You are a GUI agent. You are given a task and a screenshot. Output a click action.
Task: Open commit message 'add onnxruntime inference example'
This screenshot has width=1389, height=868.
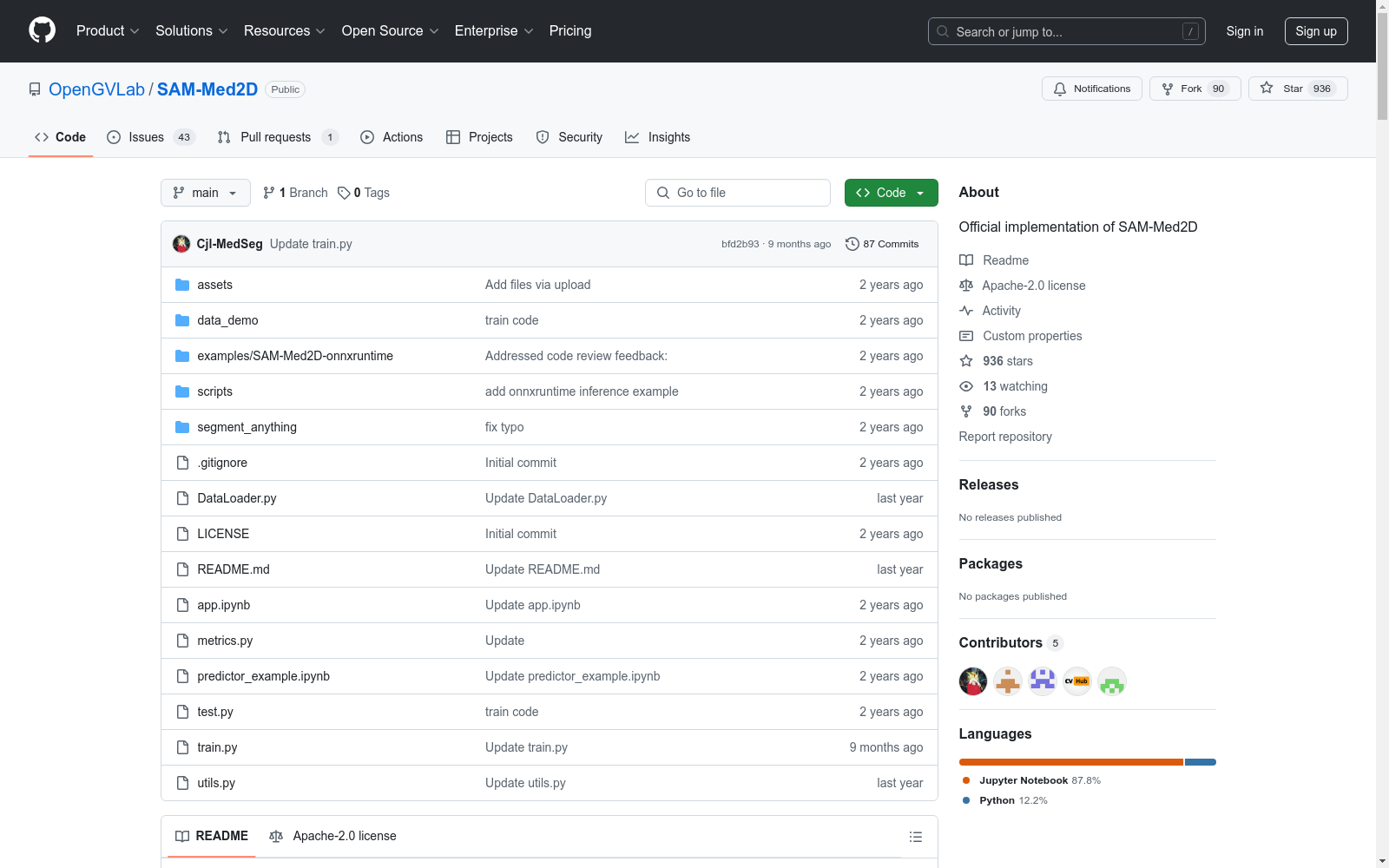click(582, 391)
